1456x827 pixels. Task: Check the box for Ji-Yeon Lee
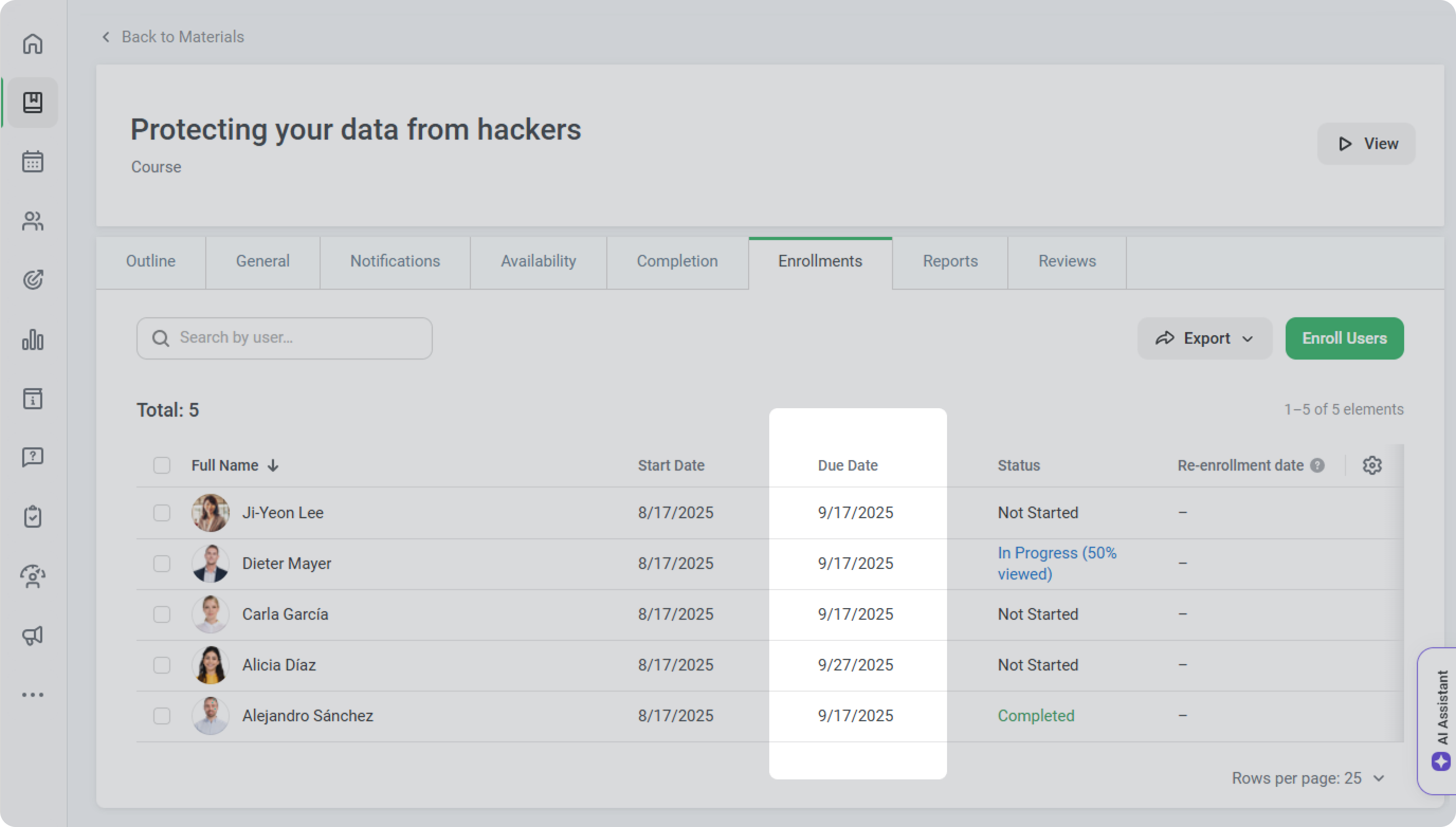tap(162, 513)
